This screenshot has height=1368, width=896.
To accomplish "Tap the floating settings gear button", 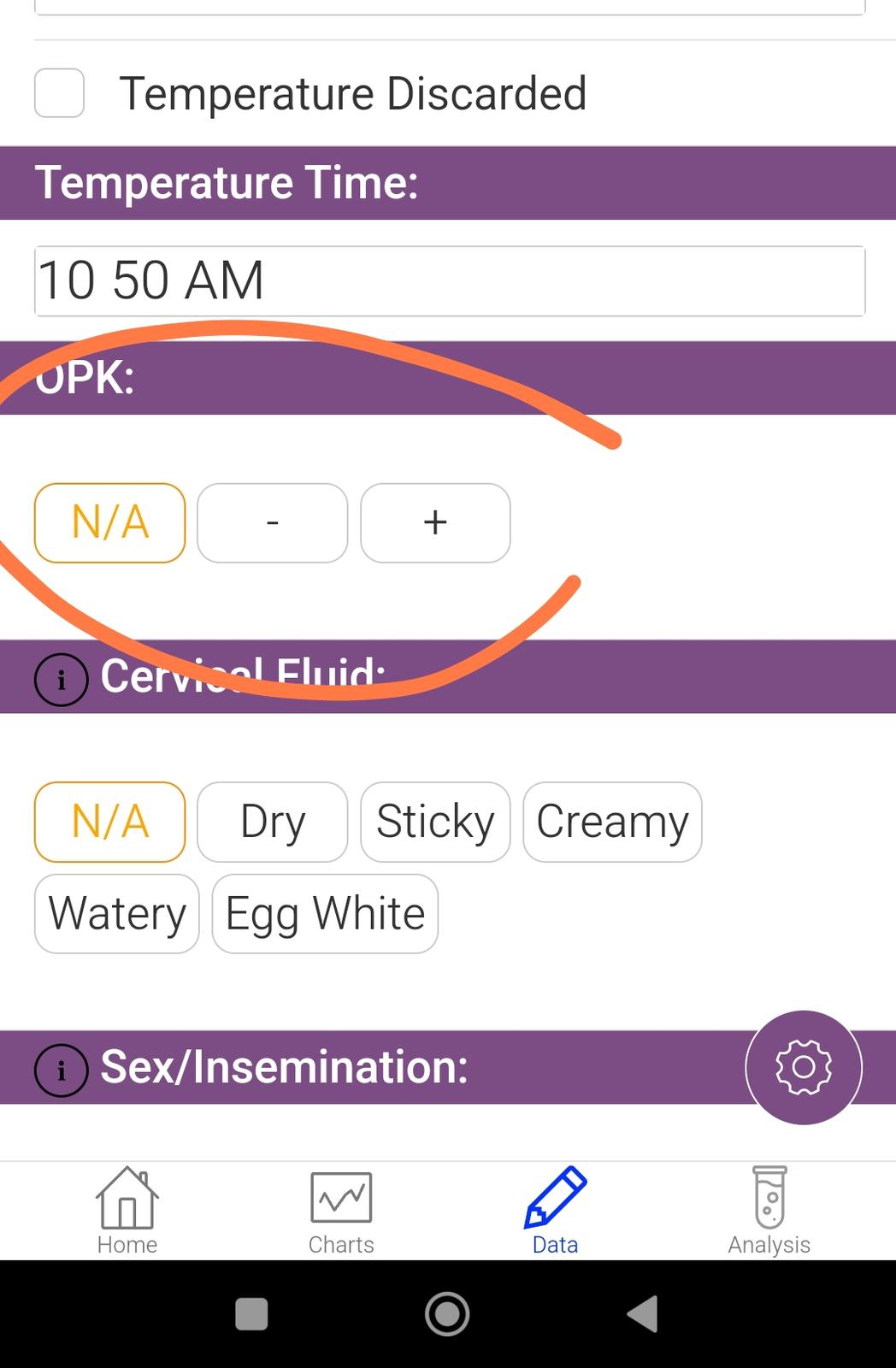I will click(x=804, y=1067).
